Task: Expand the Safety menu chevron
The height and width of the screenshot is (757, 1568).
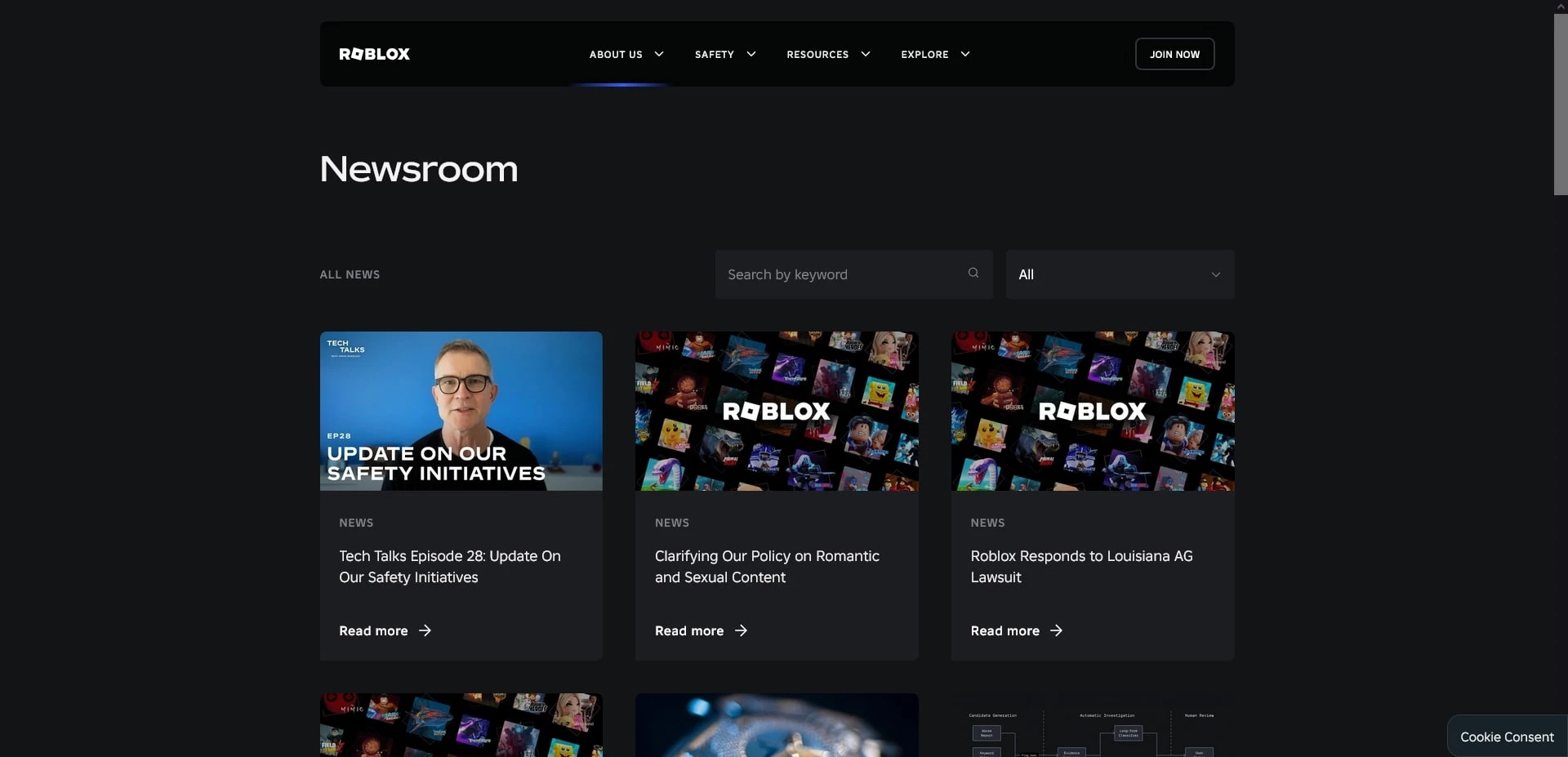Action: [x=751, y=54]
